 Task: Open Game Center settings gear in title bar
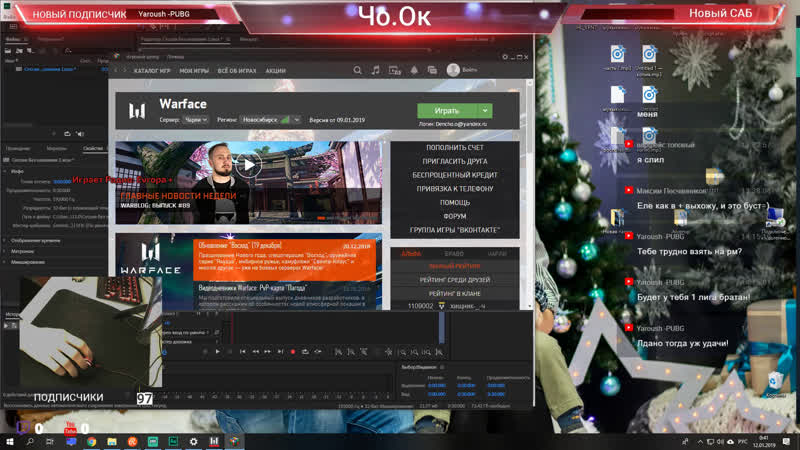click(x=505, y=57)
